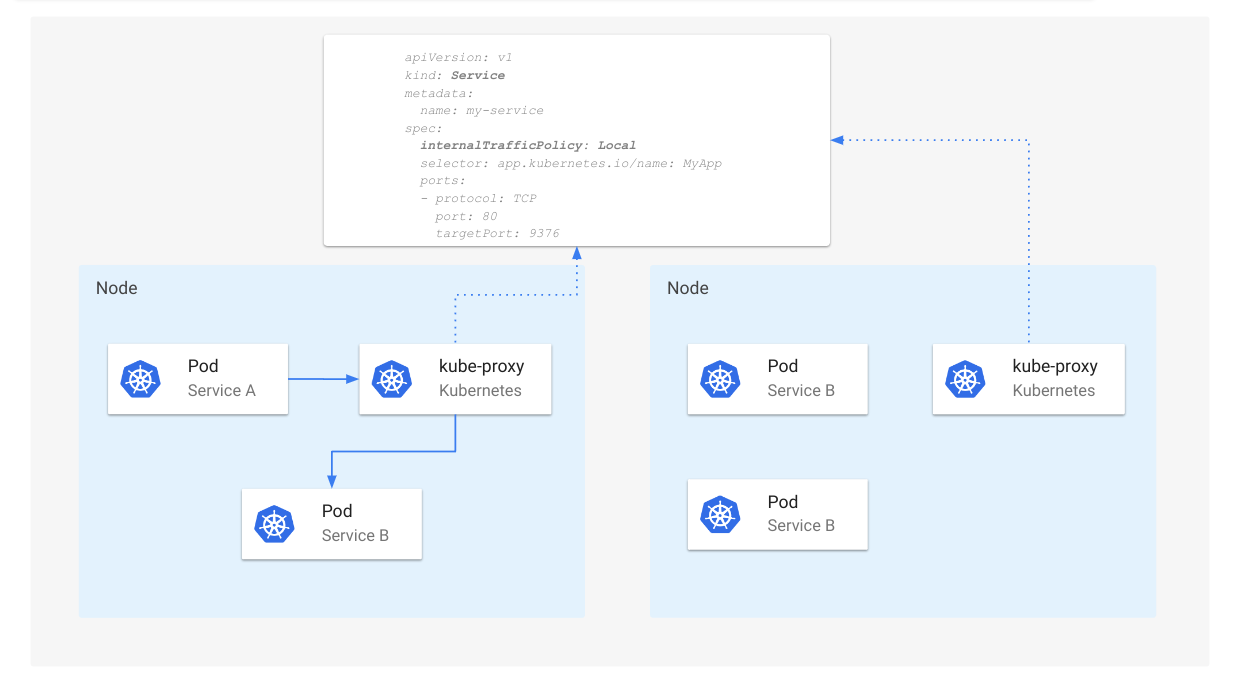The height and width of the screenshot is (683, 1233).
Task: Click the right Node panel header label
Action: click(x=688, y=288)
